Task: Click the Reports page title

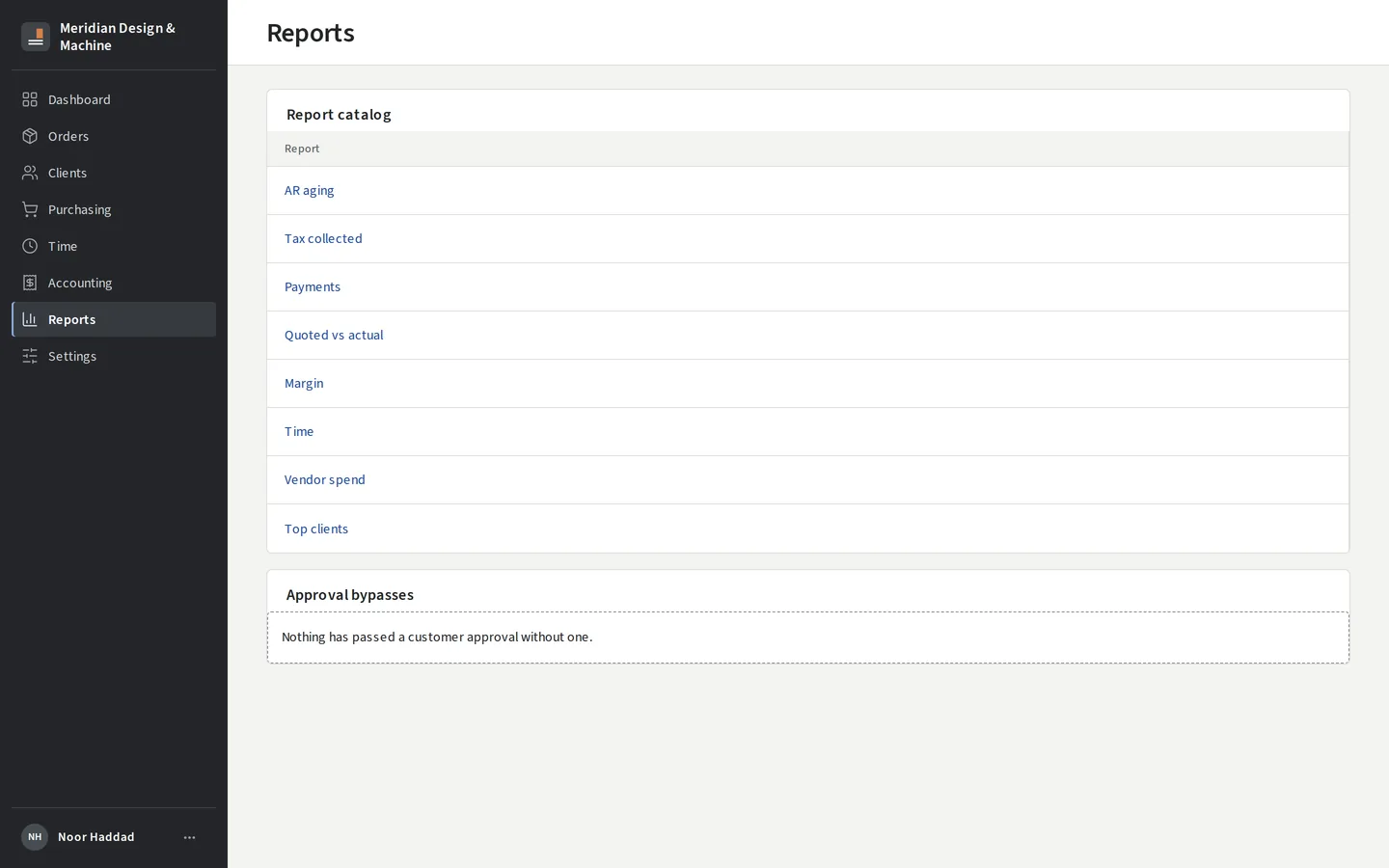Action: pos(311,33)
